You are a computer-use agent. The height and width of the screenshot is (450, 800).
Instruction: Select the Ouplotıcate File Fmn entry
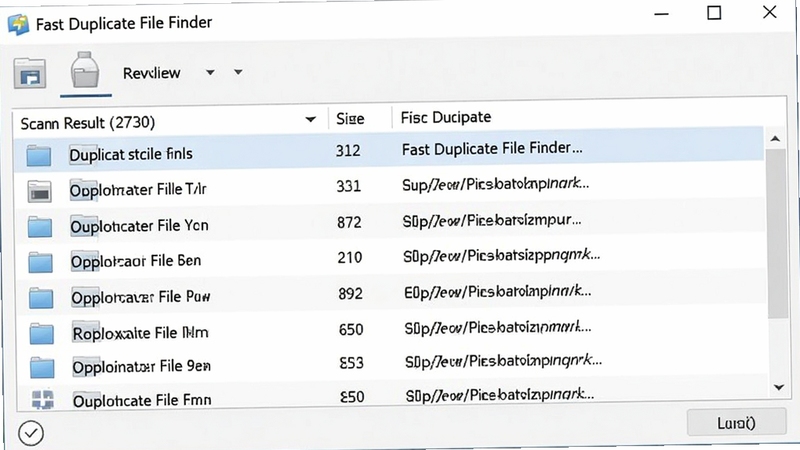(x=142, y=401)
